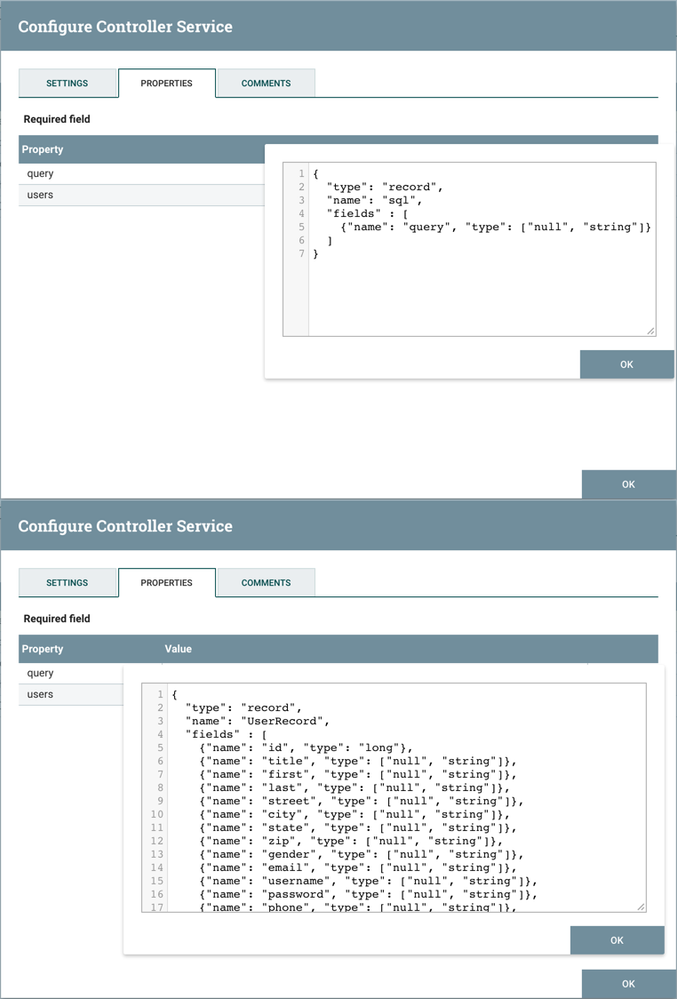Select the users property row in upper dialog
Viewport: 677px width, 999px height.
(x=141, y=195)
